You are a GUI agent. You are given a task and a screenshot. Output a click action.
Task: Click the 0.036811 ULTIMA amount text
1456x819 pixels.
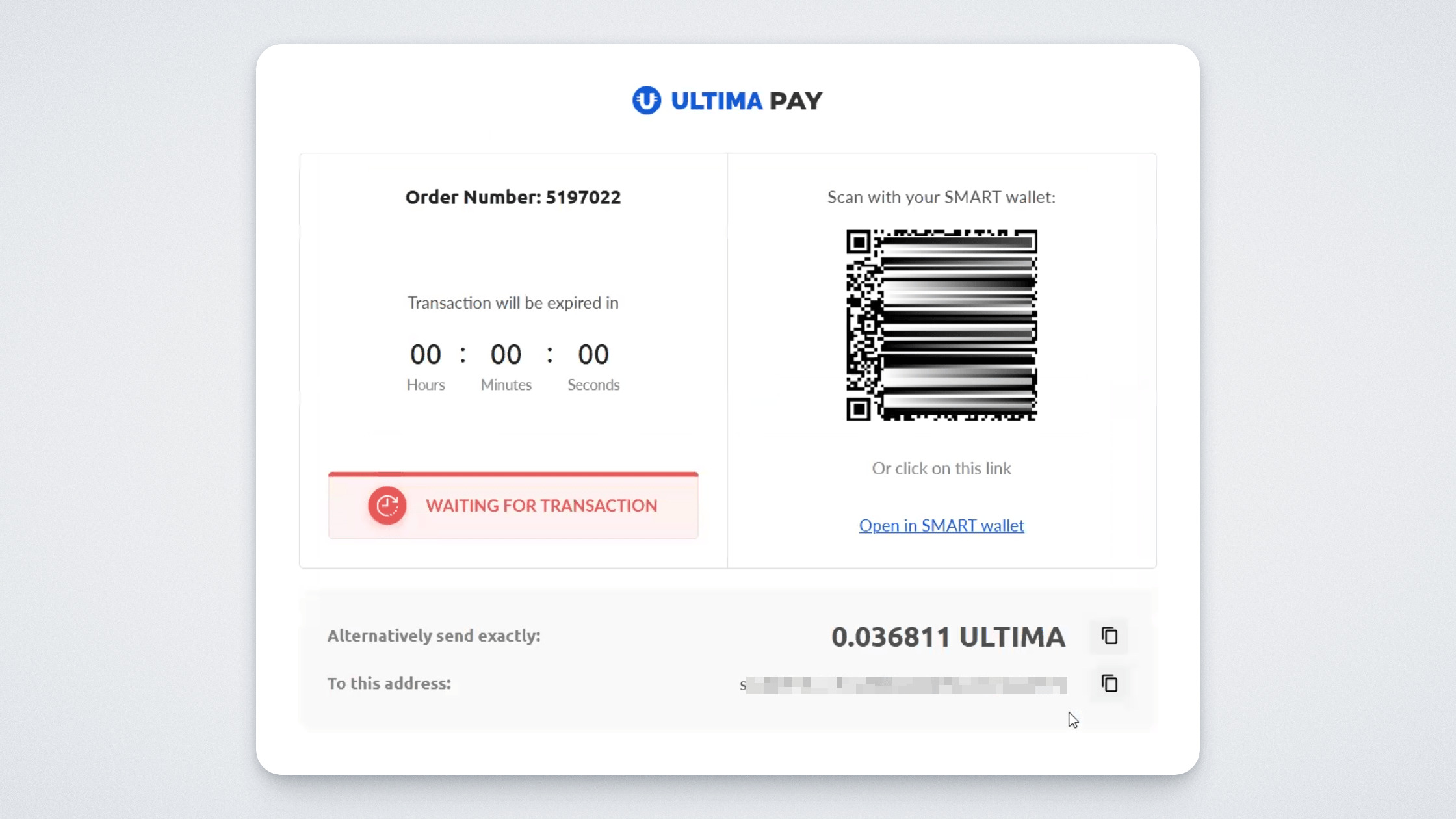coord(948,637)
